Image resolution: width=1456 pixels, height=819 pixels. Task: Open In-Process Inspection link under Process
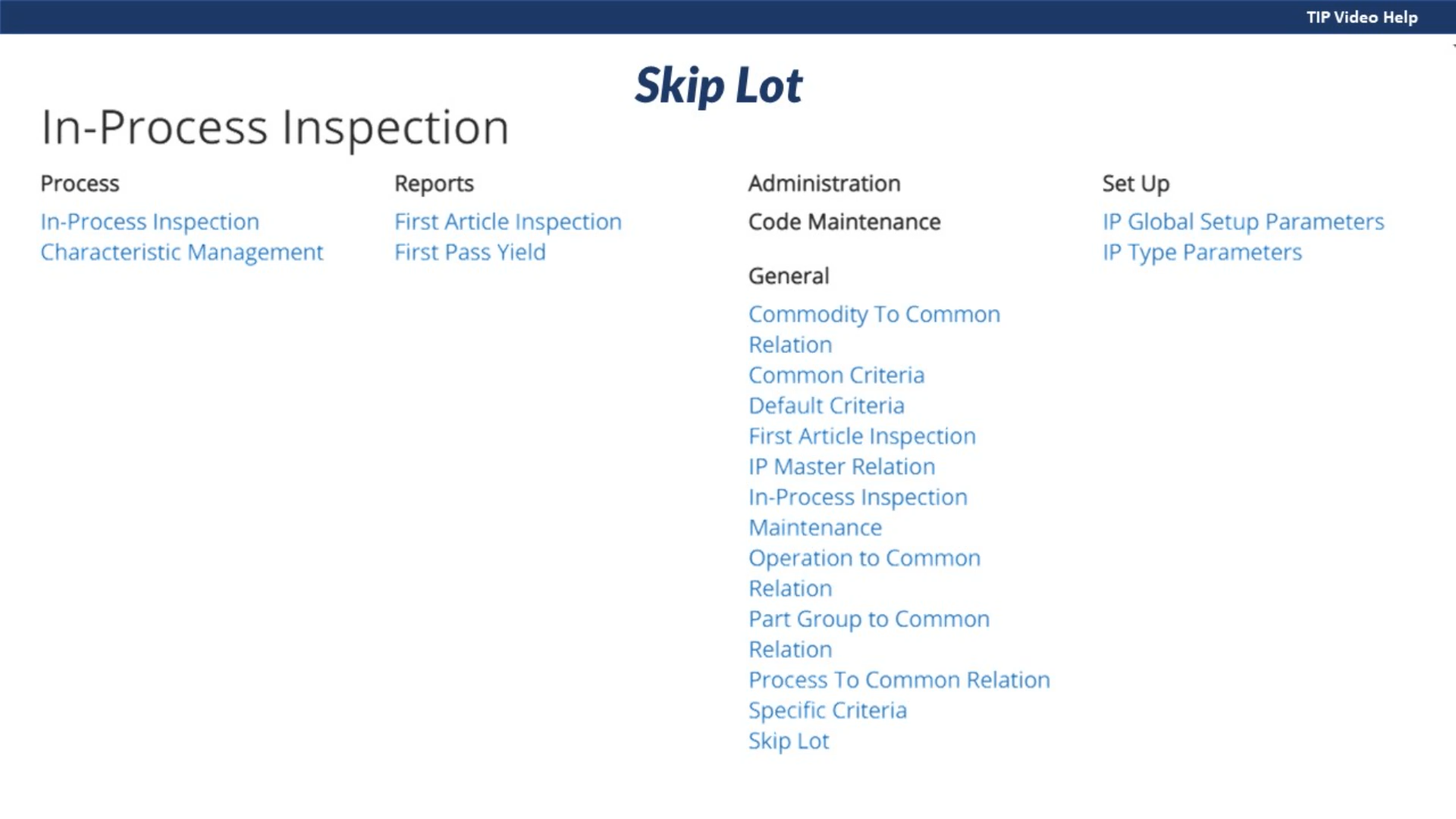(x=149, y=221)
